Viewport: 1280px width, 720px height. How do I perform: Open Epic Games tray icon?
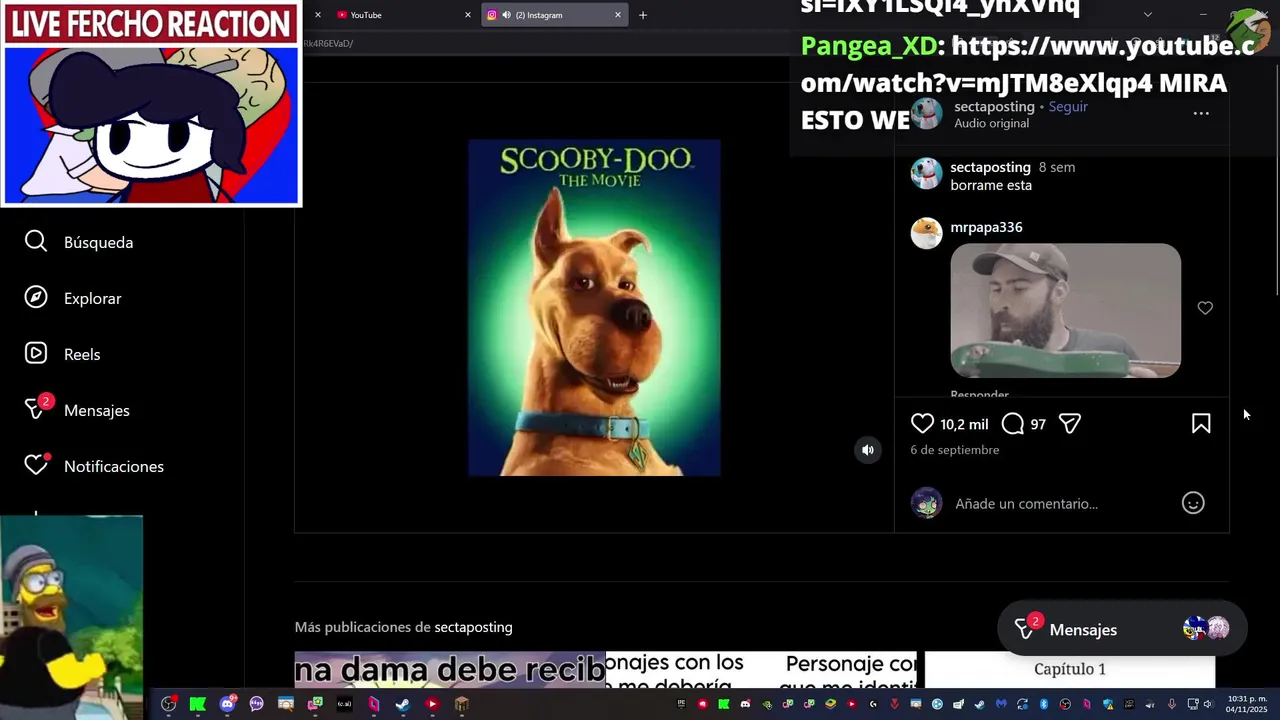point(681,704)
